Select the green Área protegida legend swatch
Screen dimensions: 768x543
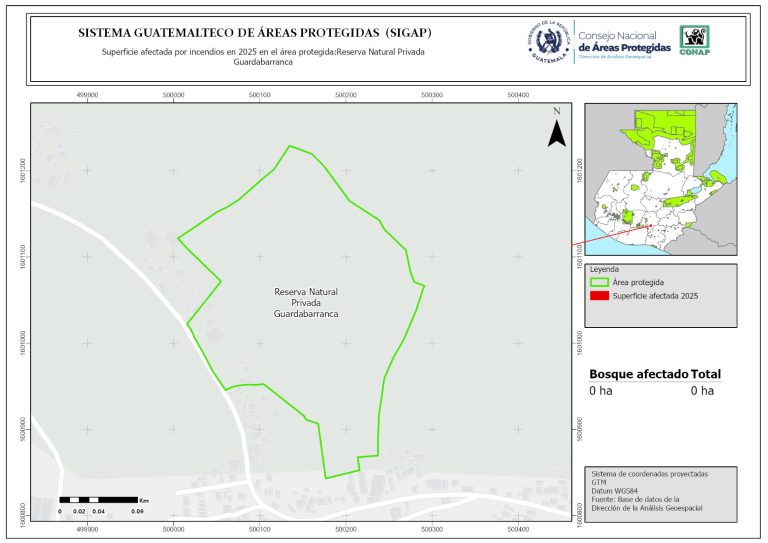600,283
